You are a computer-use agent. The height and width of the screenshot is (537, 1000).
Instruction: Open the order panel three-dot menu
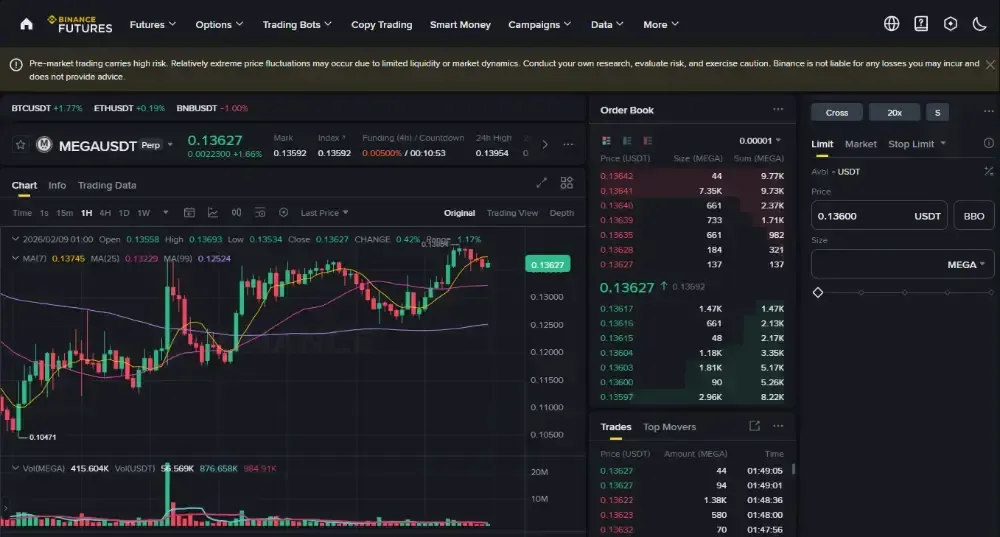click(x=989, y=112)
